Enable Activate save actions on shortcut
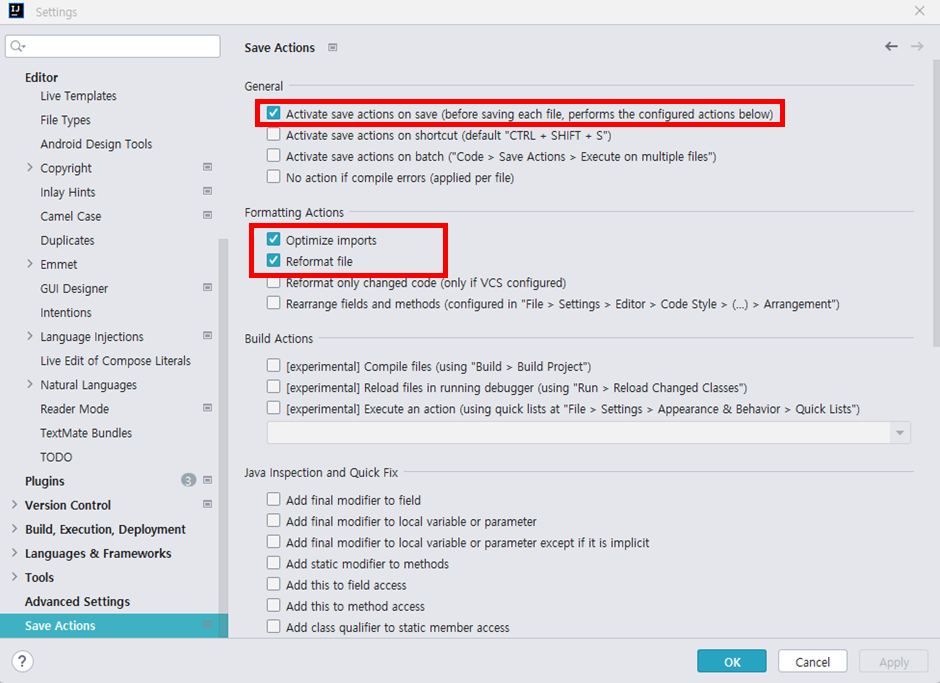The height and width of the screenshot is (683, 940). (x=273, y=135)
